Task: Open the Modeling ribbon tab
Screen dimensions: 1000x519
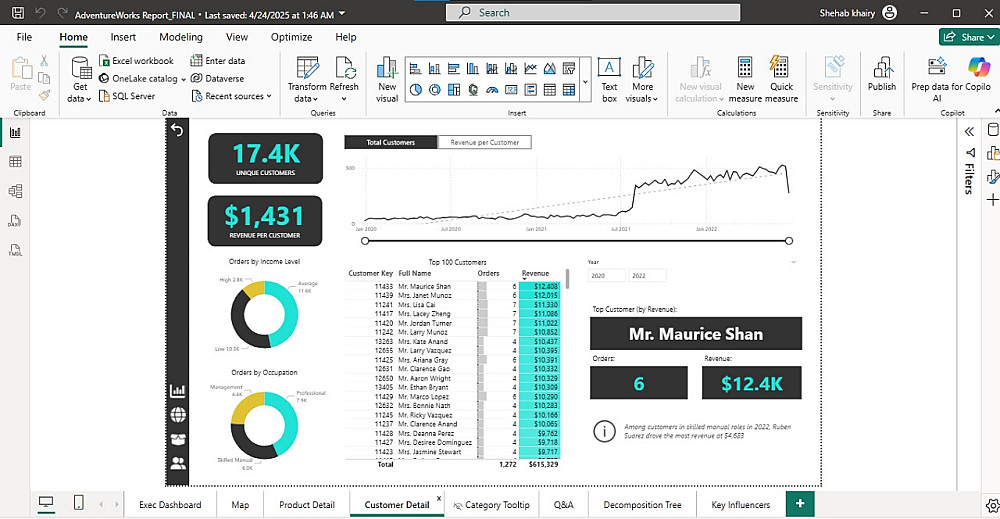Action: pyautogui.click(x=181, y=37)
